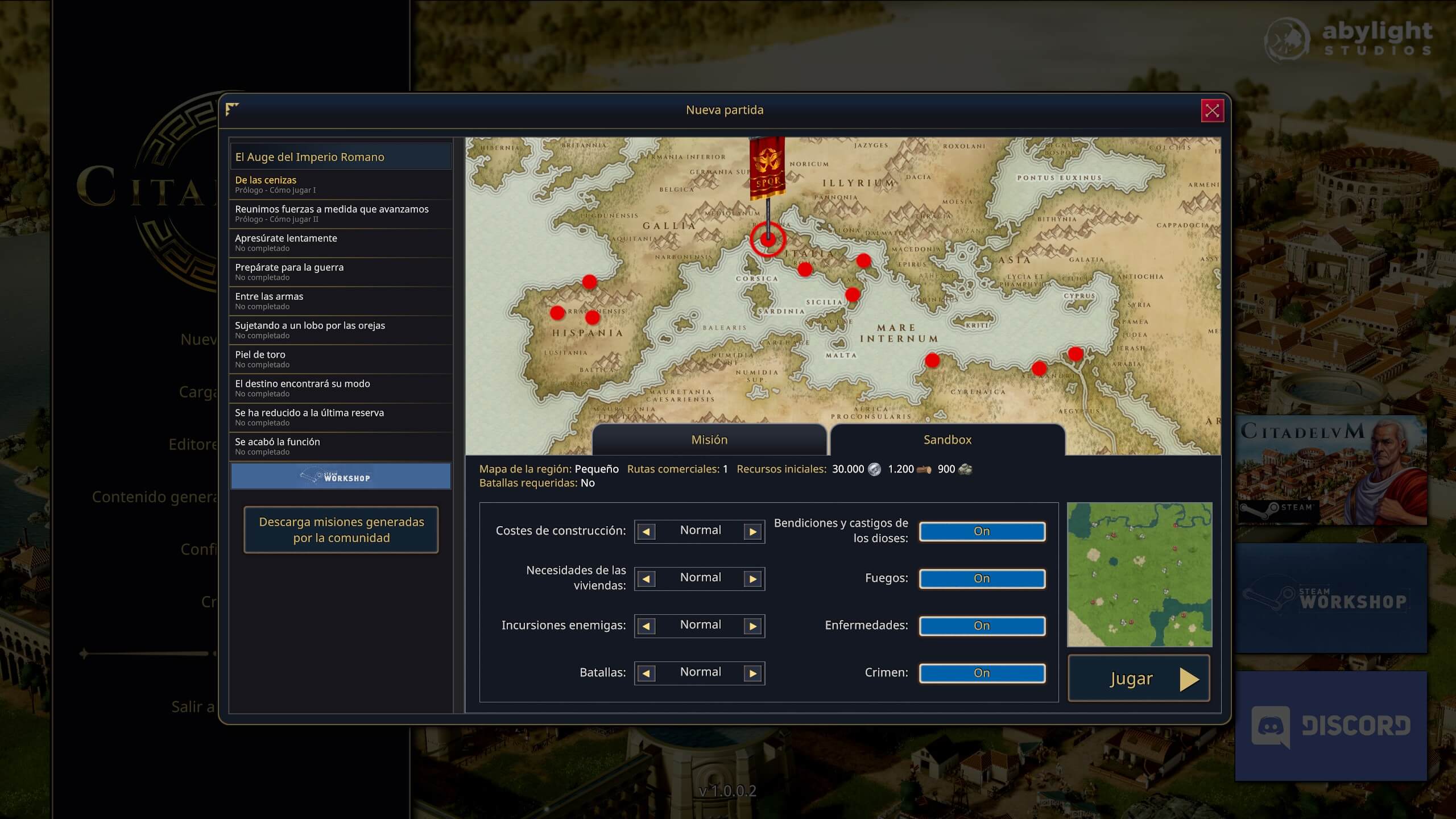Select red mission dot near Cyrenaica coast
The height and width of the screenshot is (819, 1456).
[932, 360]
